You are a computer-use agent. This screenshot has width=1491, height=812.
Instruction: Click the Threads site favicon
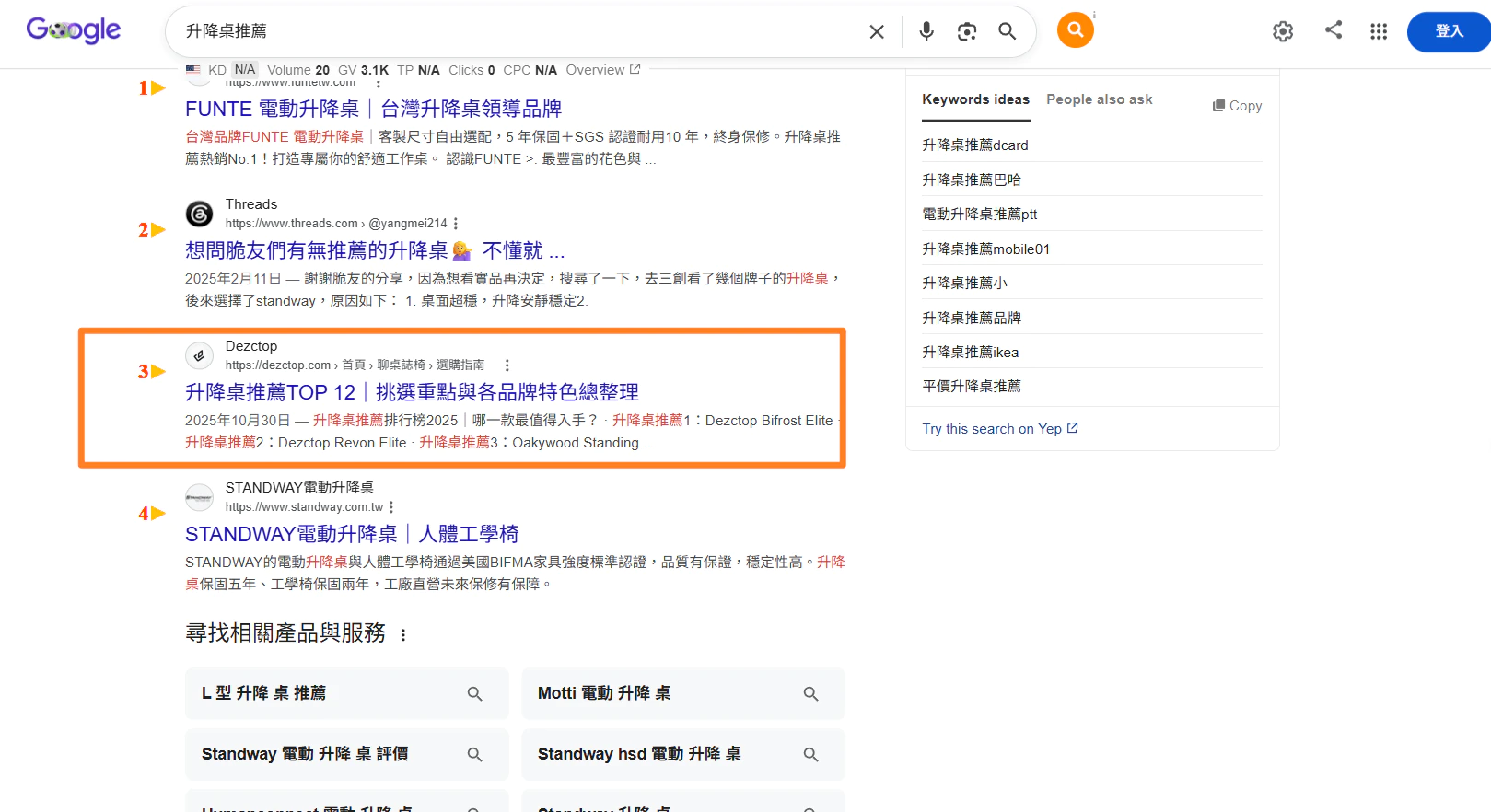[x=200, y=214]
